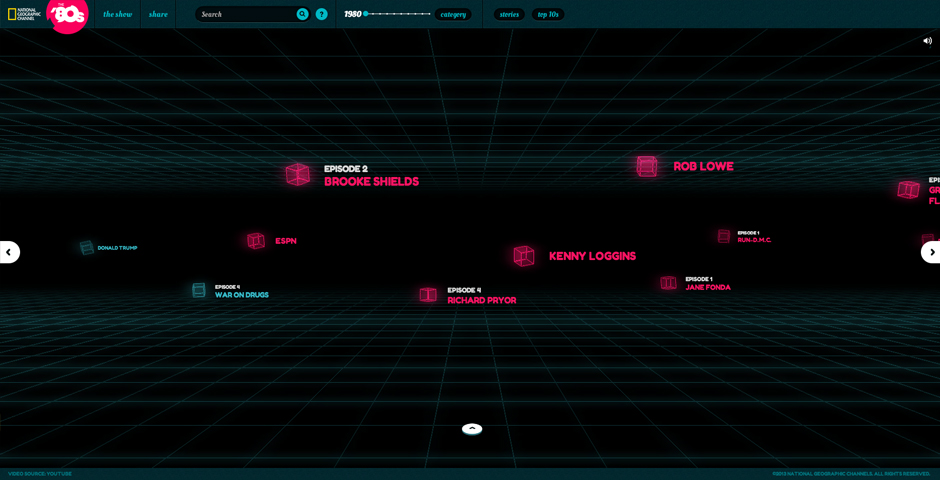Screen dimensions: 940x480
Task: Open the top 10s button
Action: [x=548, y=14]
